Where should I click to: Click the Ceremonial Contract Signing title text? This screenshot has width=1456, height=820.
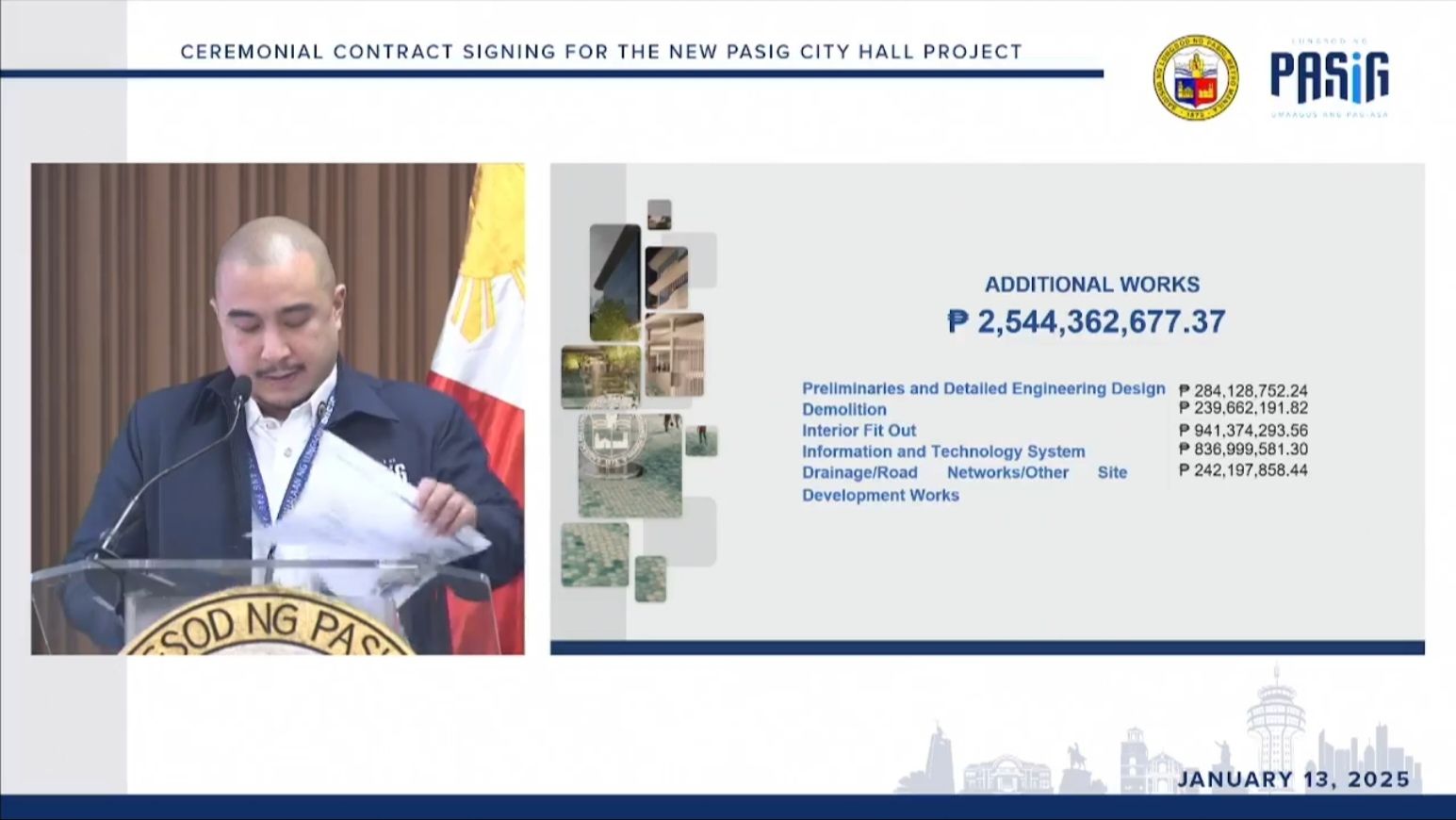[x=600, y=52]
